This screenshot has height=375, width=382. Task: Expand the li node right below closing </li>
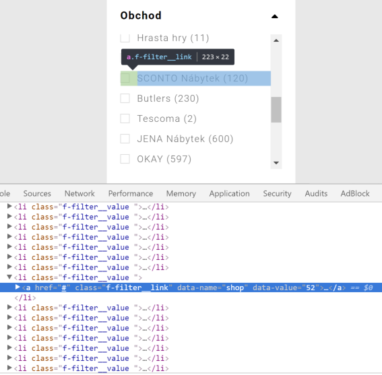tap(10, 307)
